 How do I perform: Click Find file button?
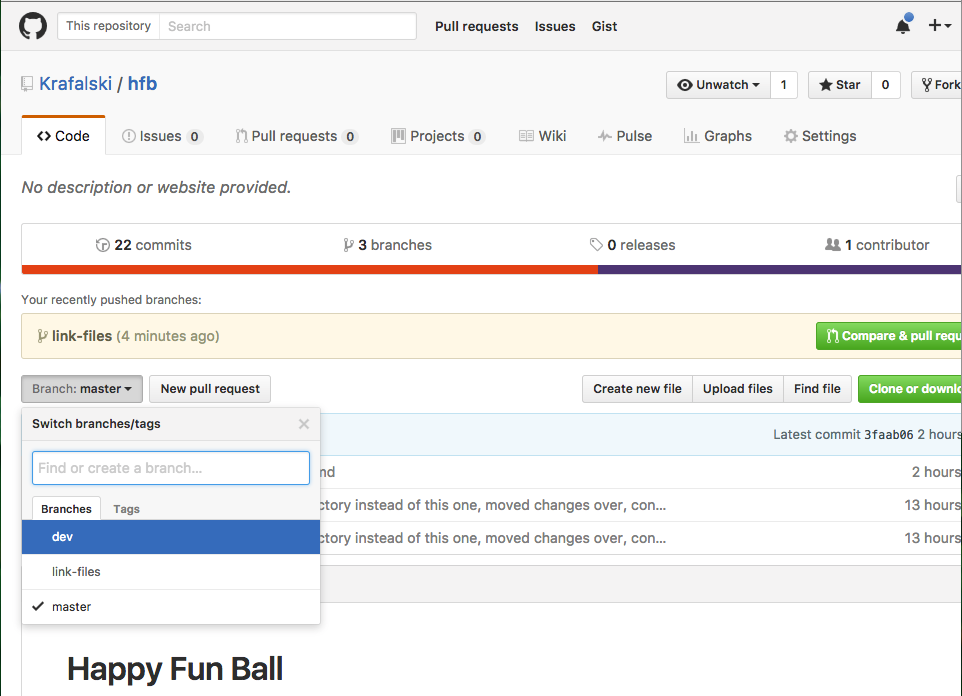817,389
